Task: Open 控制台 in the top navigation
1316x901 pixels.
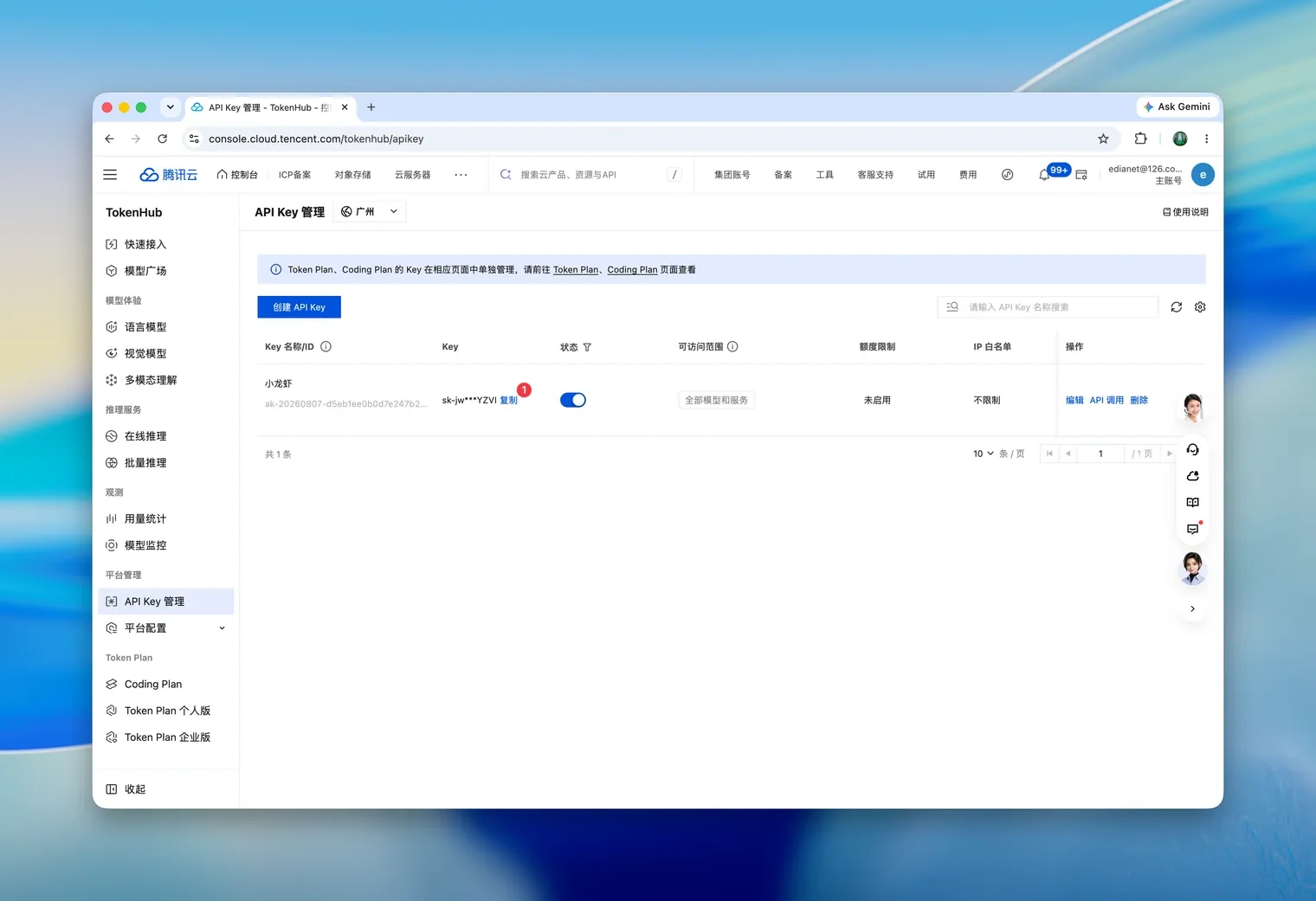Action: (237, 175)
